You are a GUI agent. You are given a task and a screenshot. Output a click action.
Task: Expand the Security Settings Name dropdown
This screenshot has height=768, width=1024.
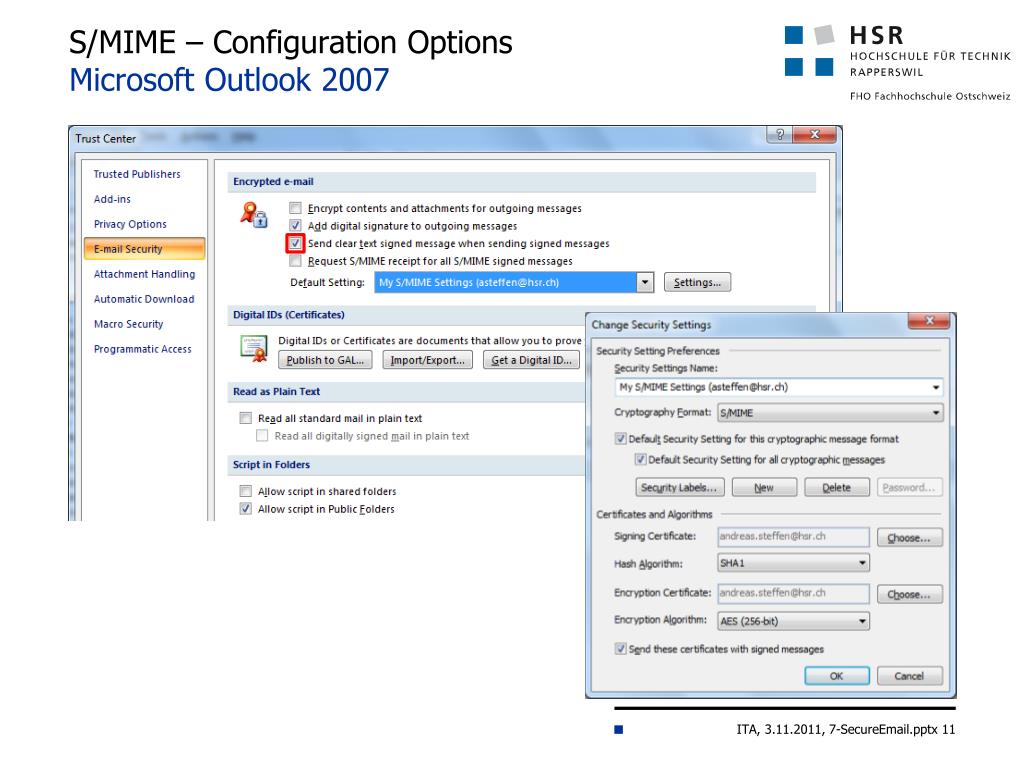click(x=936, y=387)
